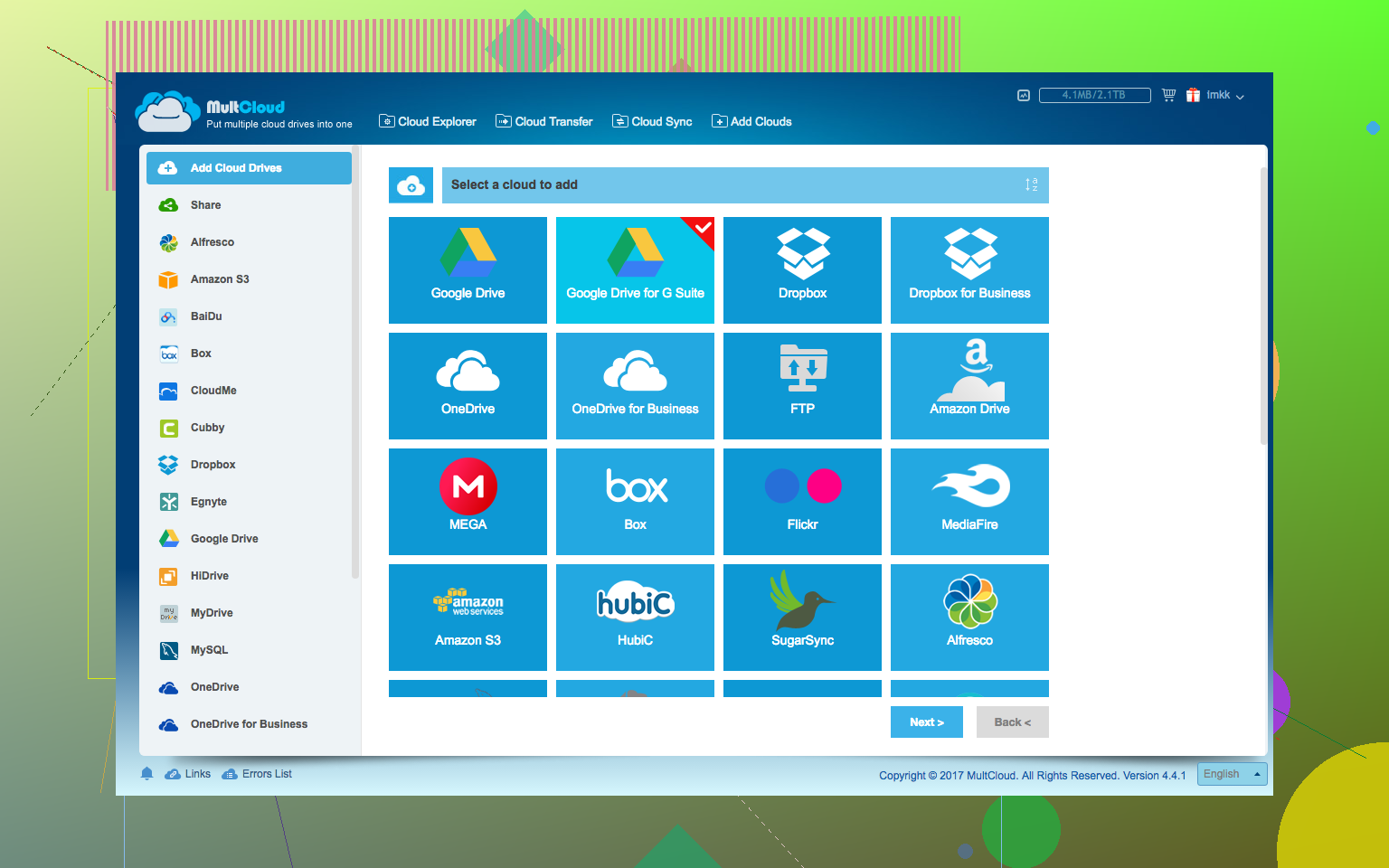Open Share in the sidebar
This screenshot has height=868, width=1389.
coord(249,205)
